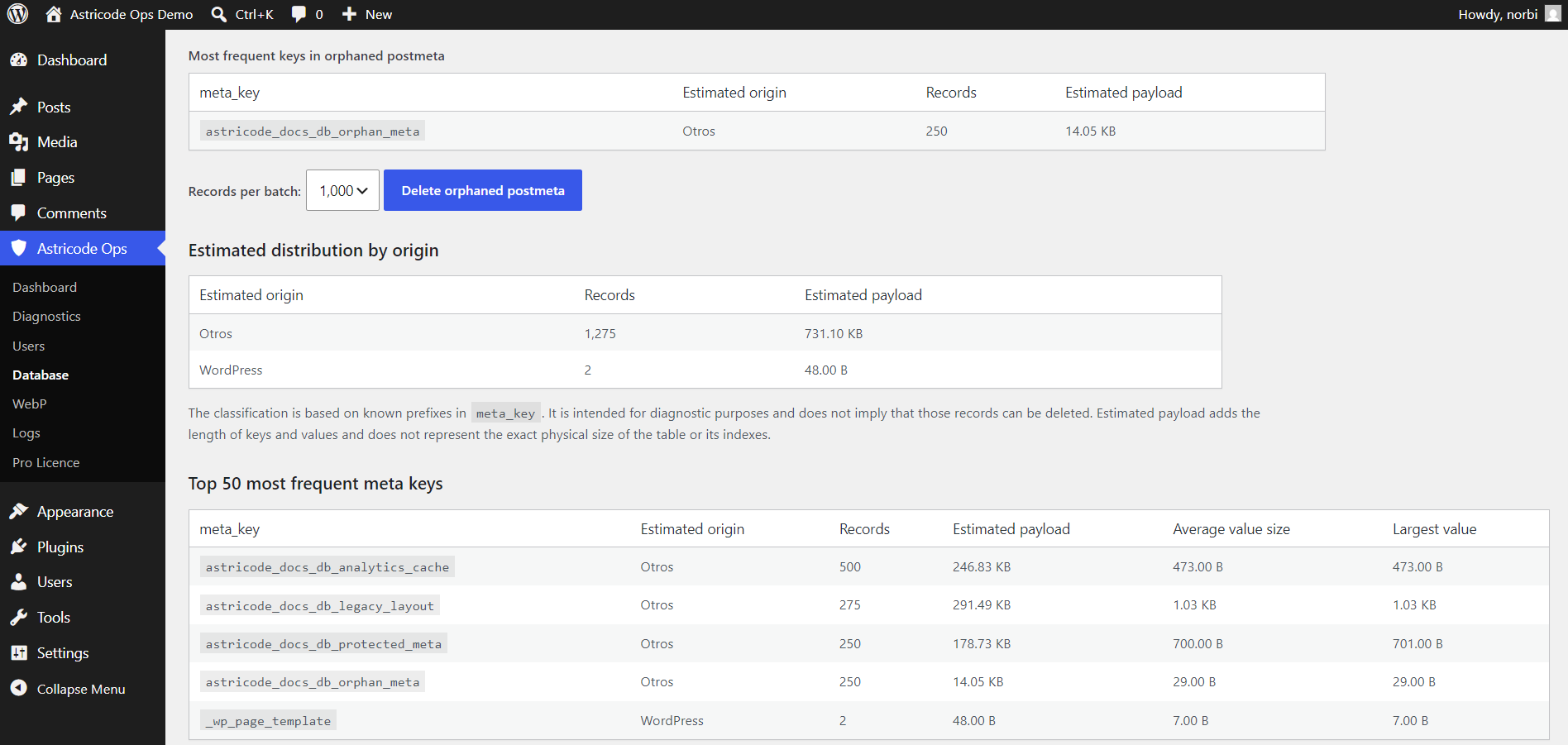
Task: Click the Plugins plug icon
Action: [x=18, y=547]
